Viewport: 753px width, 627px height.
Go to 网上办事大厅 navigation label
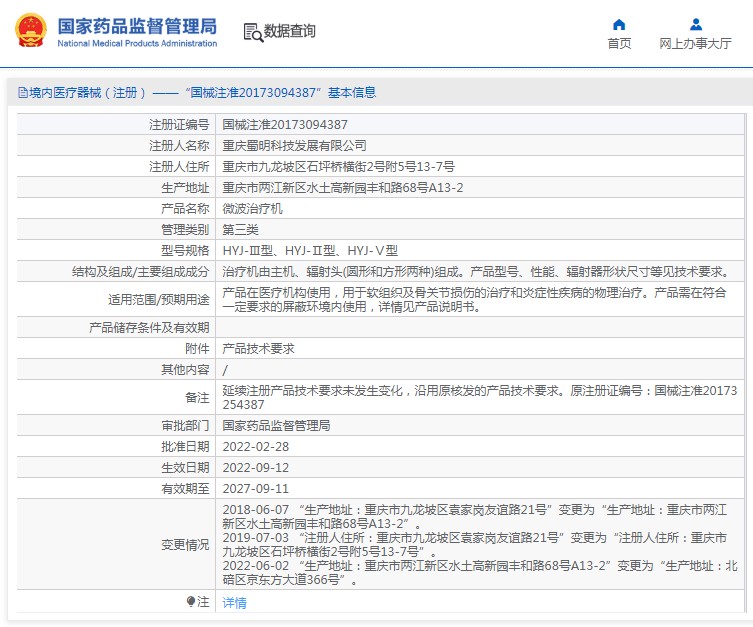click(x=695, y=44)
